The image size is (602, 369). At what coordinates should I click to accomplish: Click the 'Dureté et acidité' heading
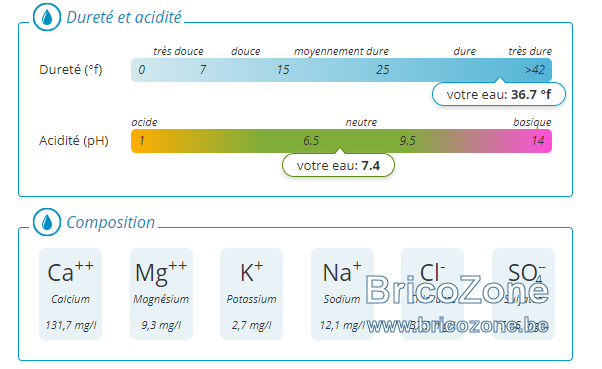(124, 17)
